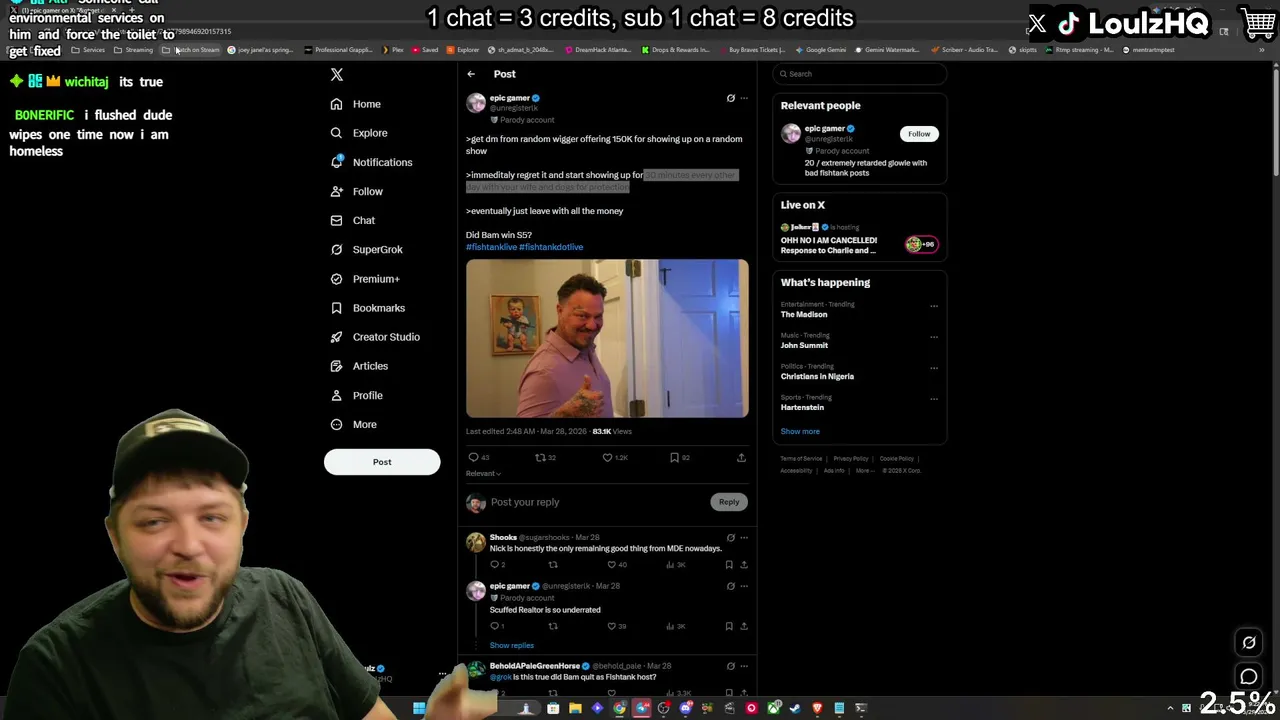
Task: Open Google Chrome from the taskbar
Action: coord(619,708)
